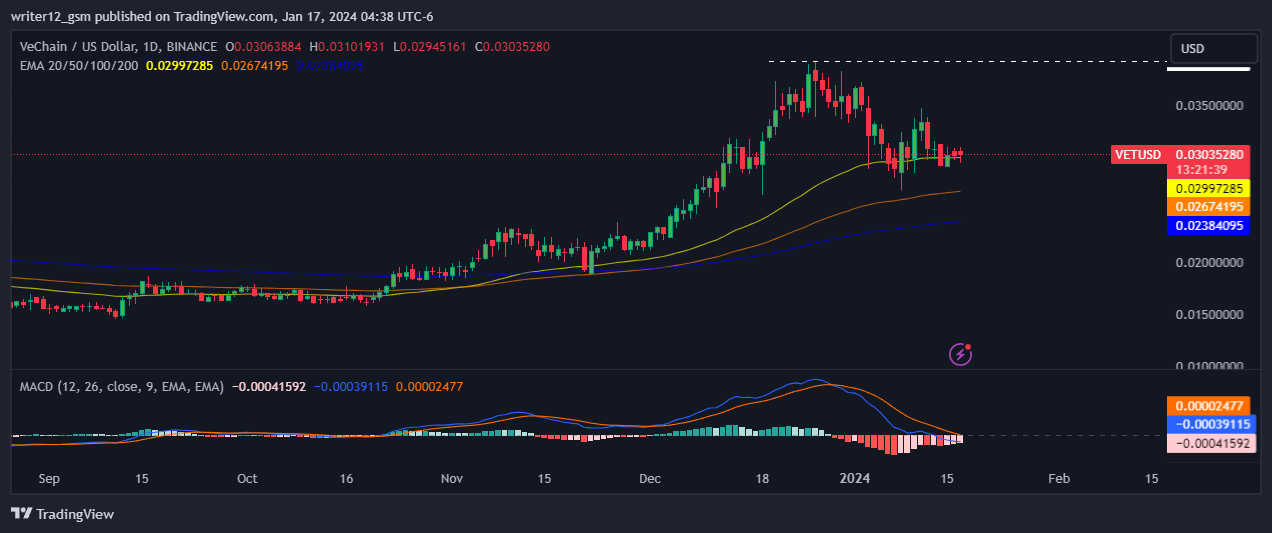Click the red current price label 0.03035280 on axis
This screenshot has width=1272, height=533.
pyautogui.click(x=1209, y=155)
